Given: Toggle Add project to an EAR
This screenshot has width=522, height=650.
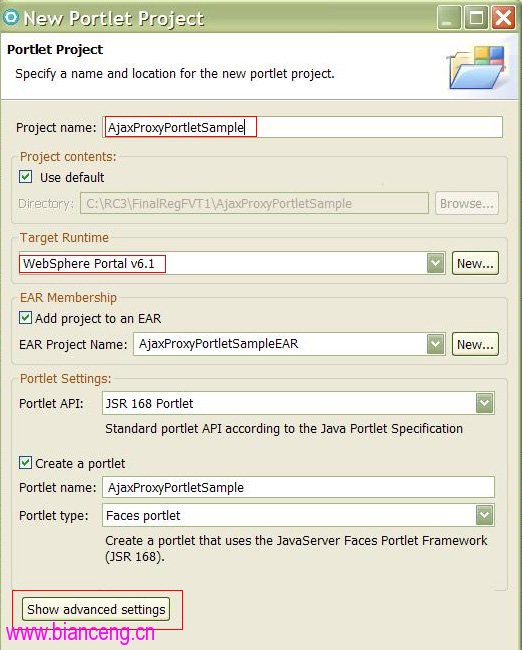Looking at the screenshot, I should click(x=26, y=318).
